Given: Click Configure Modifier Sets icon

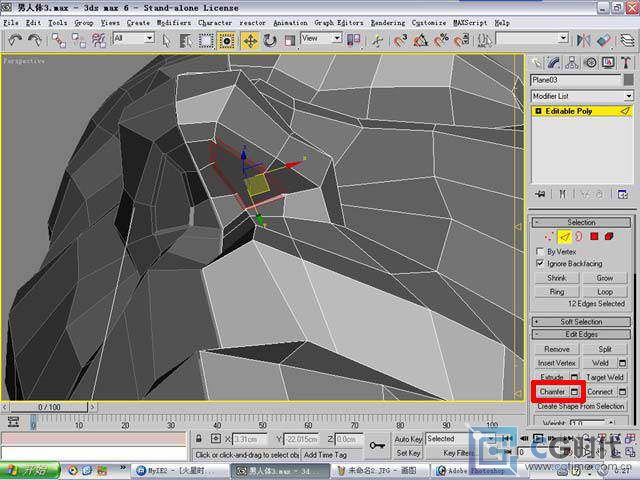Looking at the screenshot, I should tap(623, 194).
